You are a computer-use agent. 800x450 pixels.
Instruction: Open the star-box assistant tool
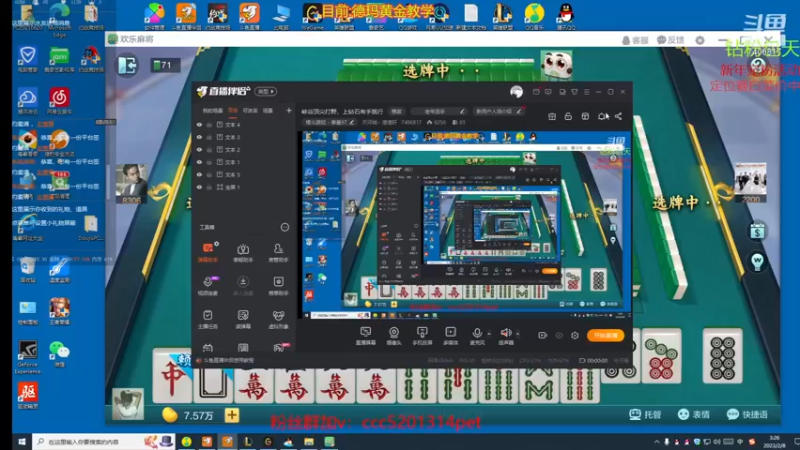point(278,285)
